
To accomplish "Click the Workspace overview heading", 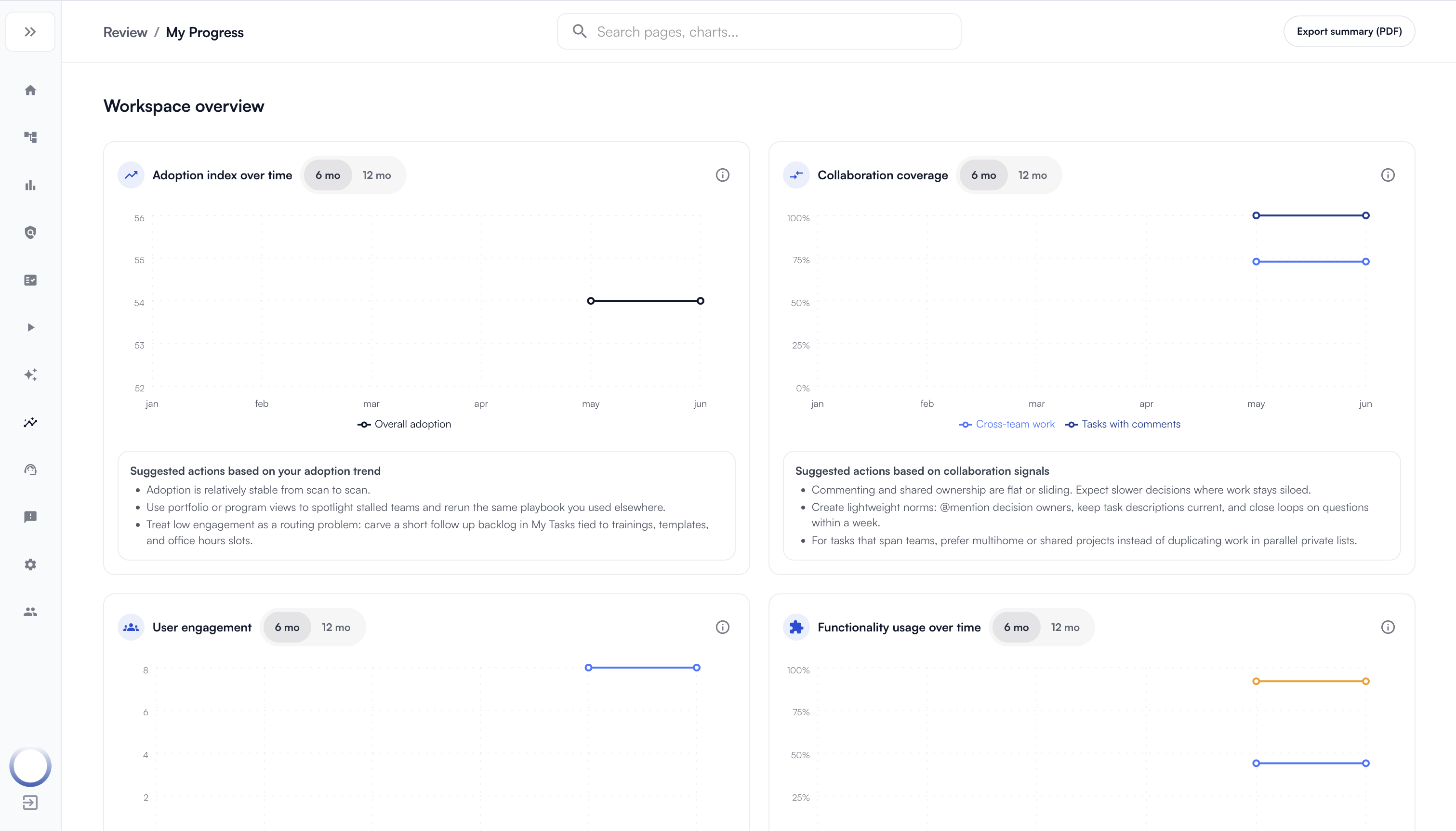I will click(x=184, y=106).
